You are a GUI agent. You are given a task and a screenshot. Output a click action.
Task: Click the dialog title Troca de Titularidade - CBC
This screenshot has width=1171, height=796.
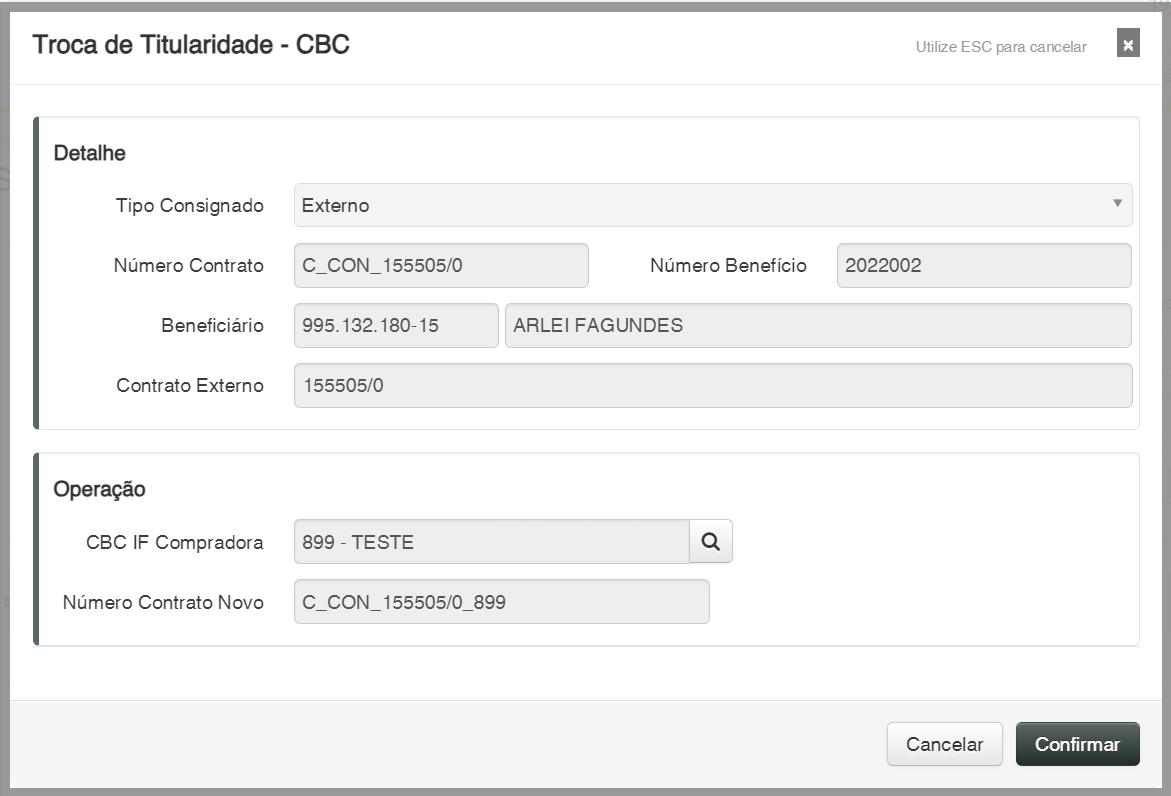[x=191, y=45]
